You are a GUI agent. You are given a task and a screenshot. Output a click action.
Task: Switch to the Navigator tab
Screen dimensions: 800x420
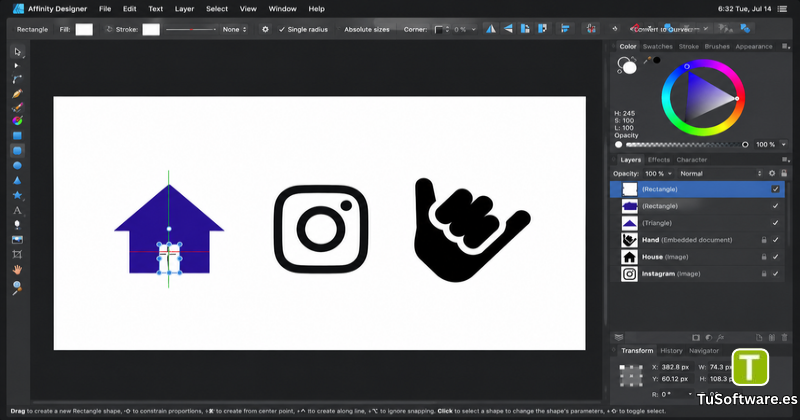[x=704, y=351]
